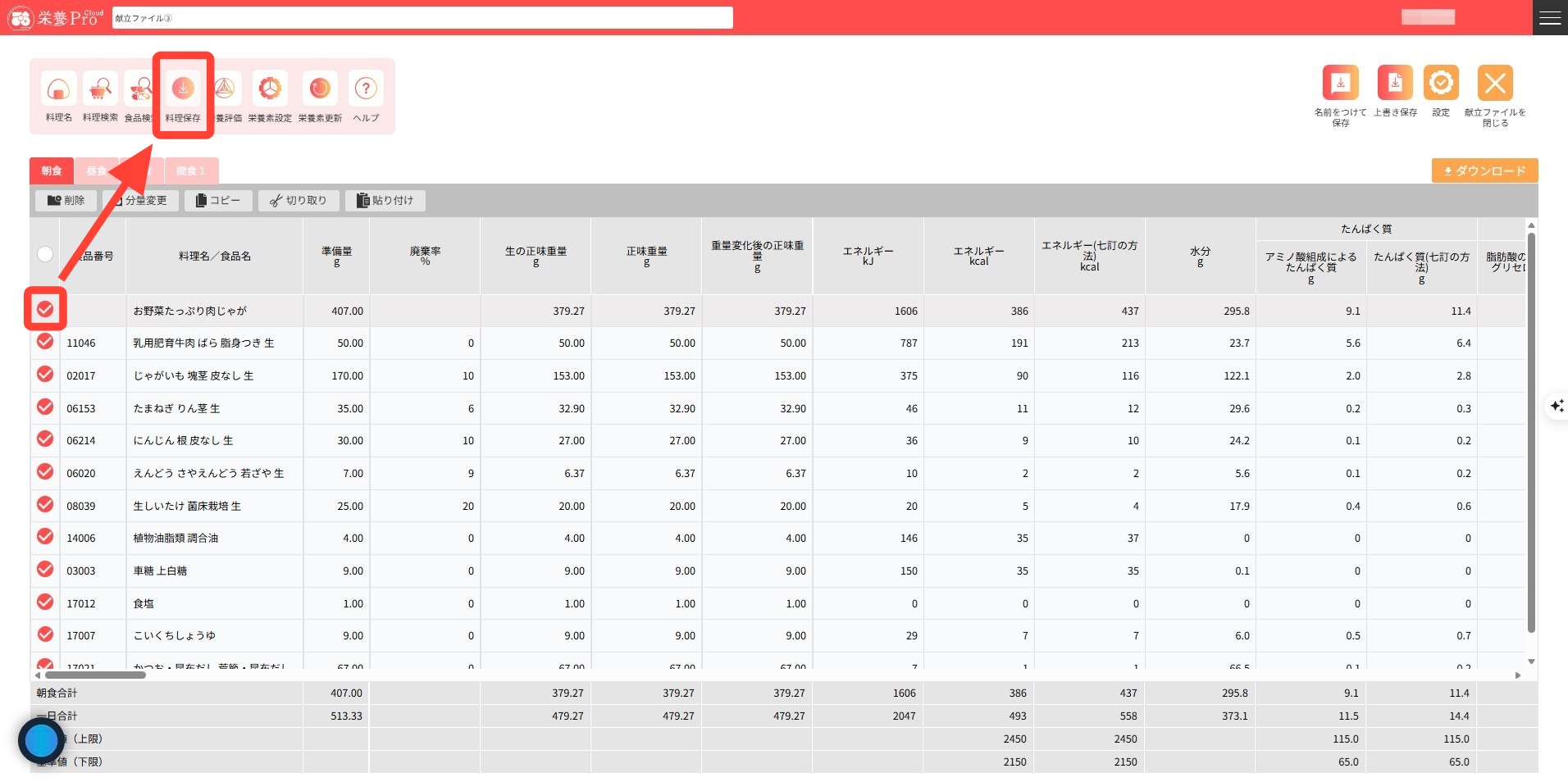This screenshot has width=1568, height=782.
Task: Open 栄養素設定 gear icon
Action: tap(270, 89)
